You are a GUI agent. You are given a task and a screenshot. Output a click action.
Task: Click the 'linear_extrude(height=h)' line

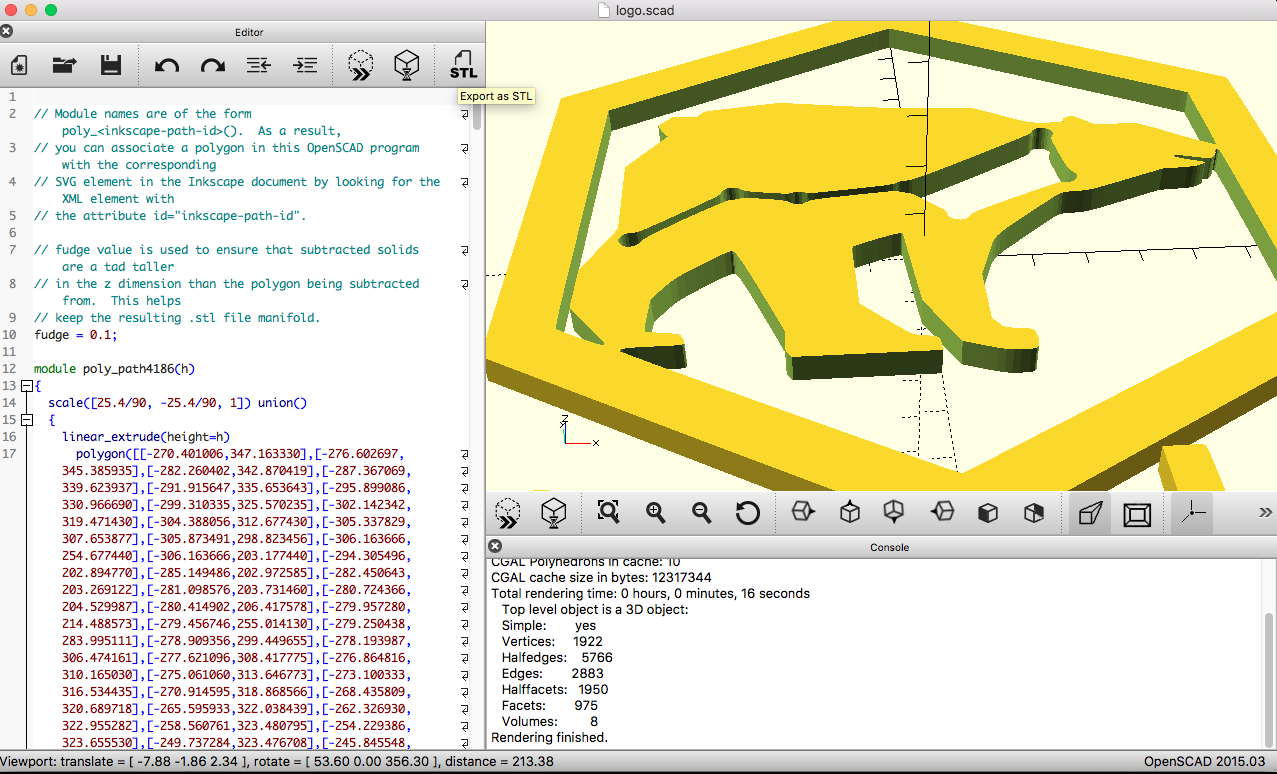coord(146,437)
